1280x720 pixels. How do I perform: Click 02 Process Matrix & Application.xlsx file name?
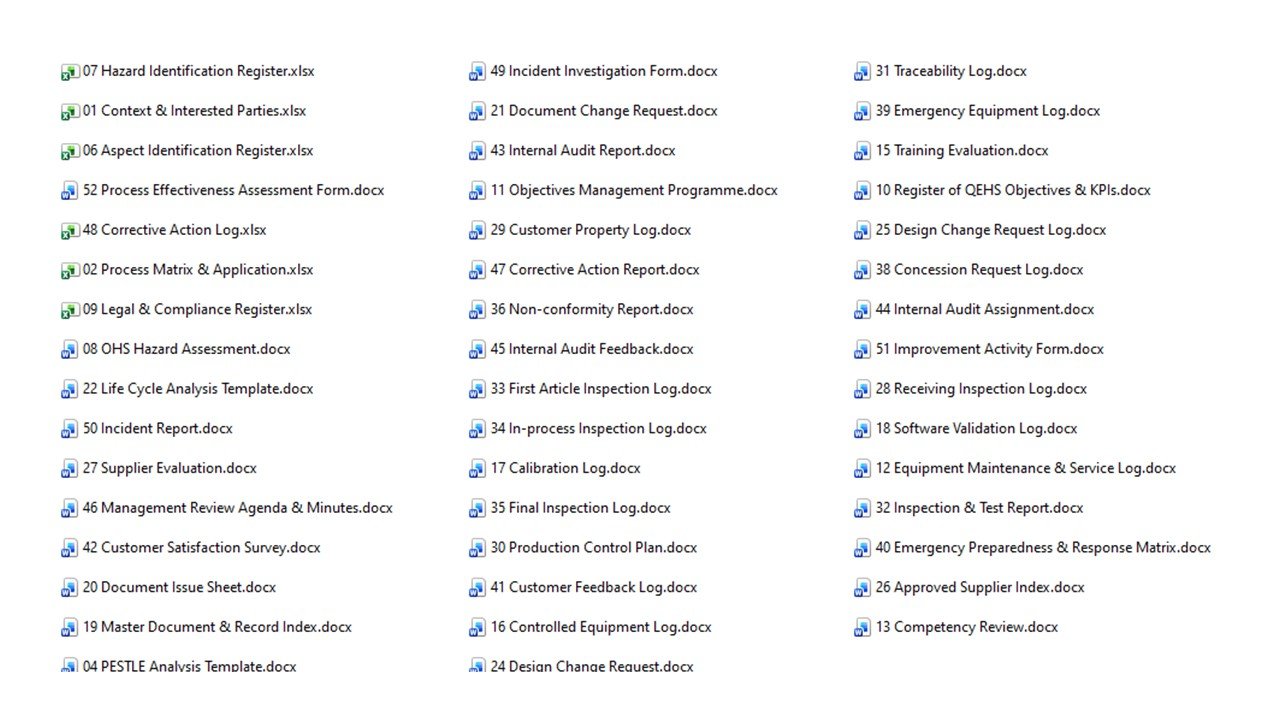click(x=198, y=270)
